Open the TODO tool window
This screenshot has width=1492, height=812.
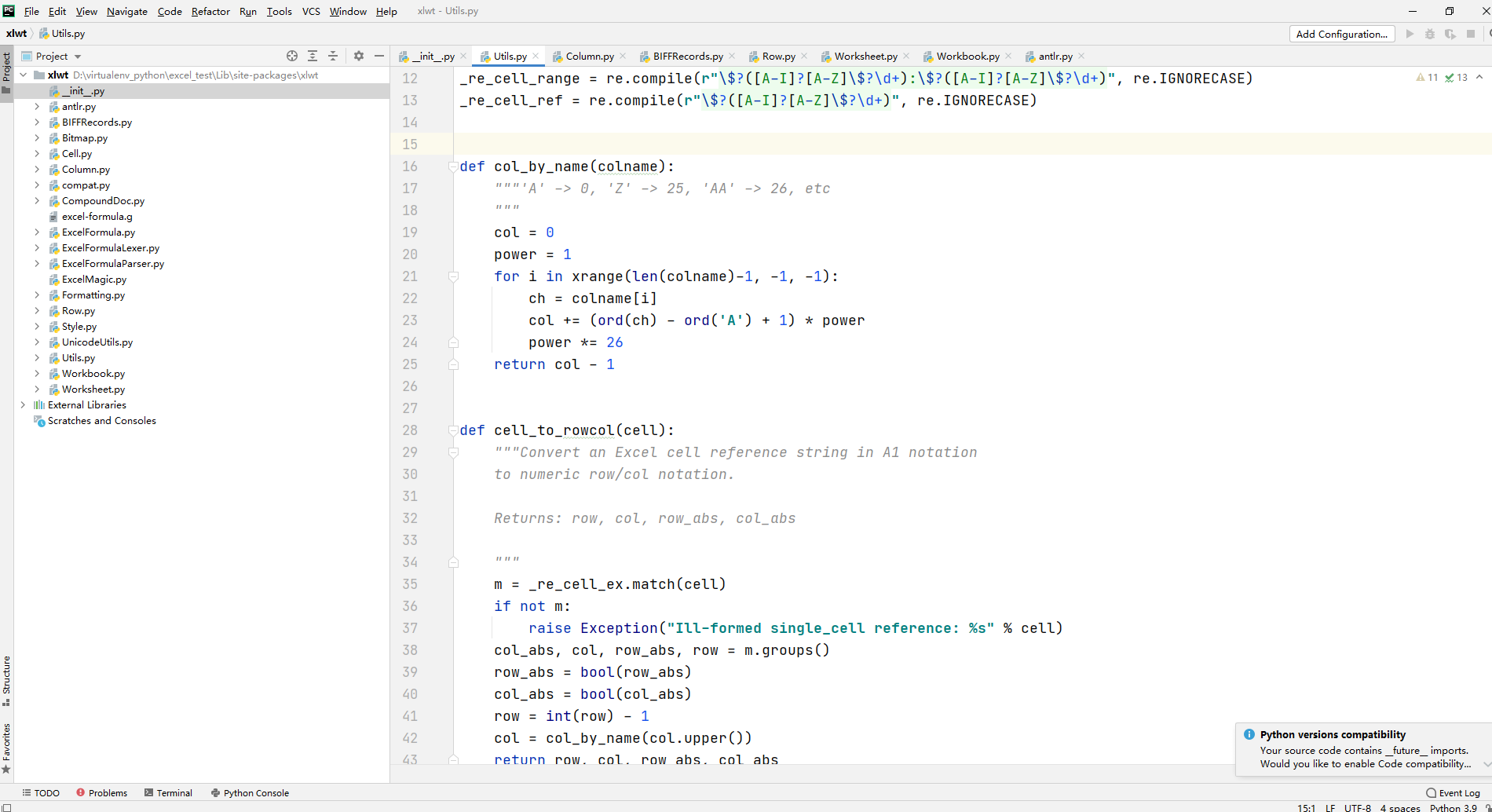[x=41, y=793]
